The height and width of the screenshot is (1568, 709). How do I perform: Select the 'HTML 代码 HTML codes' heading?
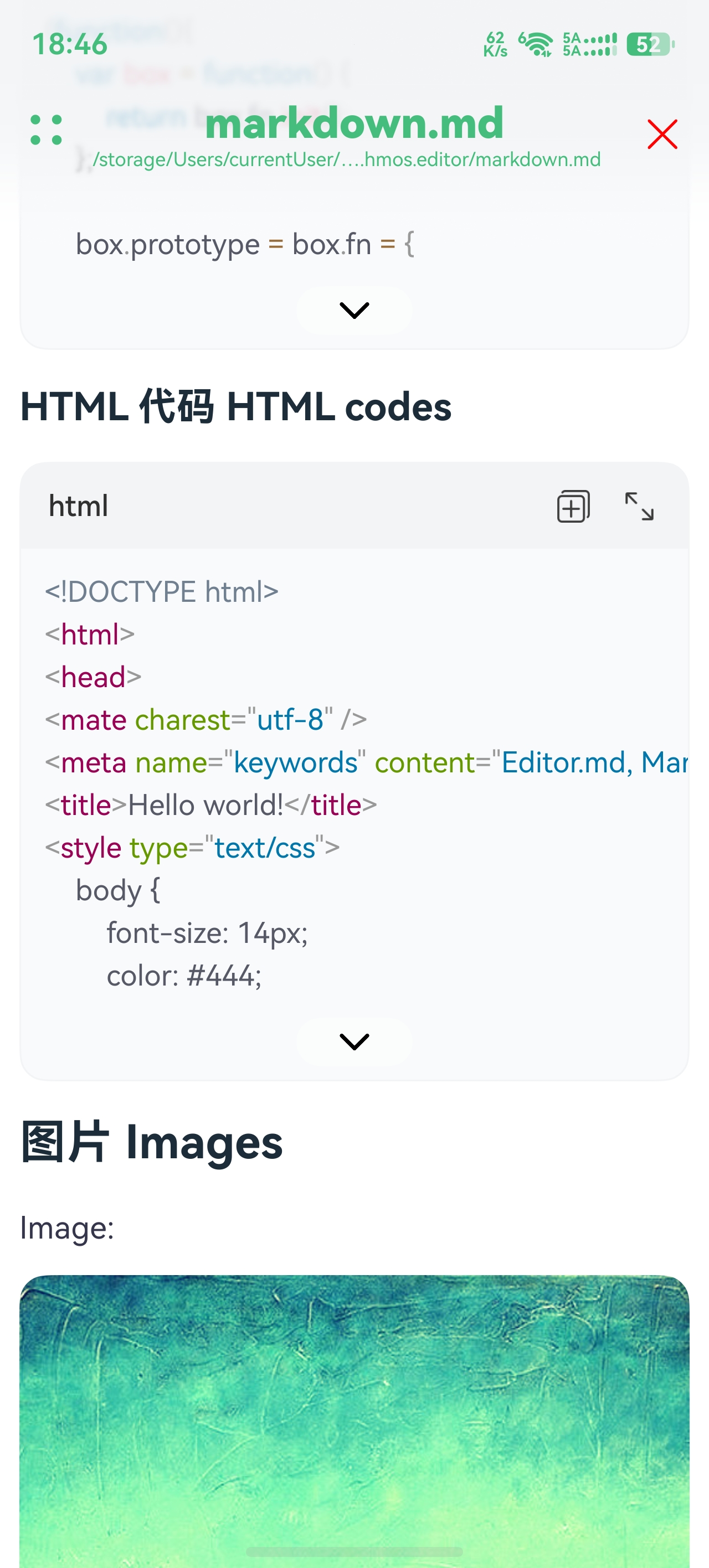236,406
